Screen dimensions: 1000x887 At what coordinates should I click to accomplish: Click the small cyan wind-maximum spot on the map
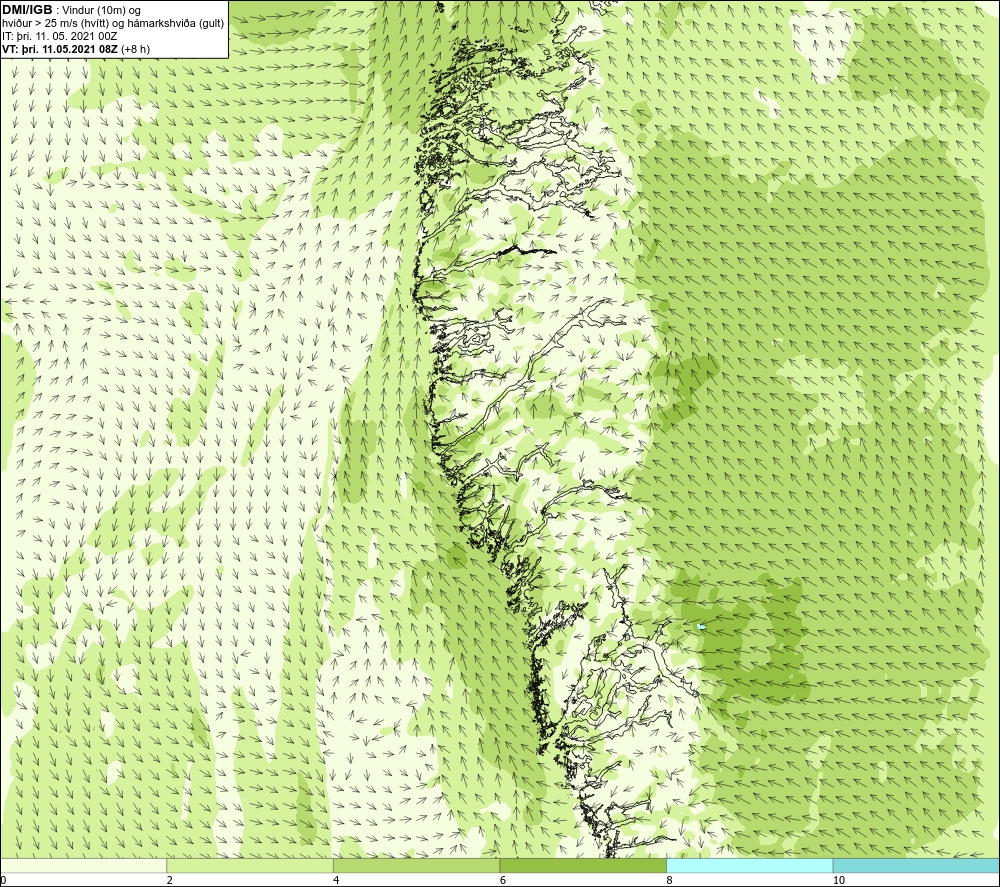(702, 627)
